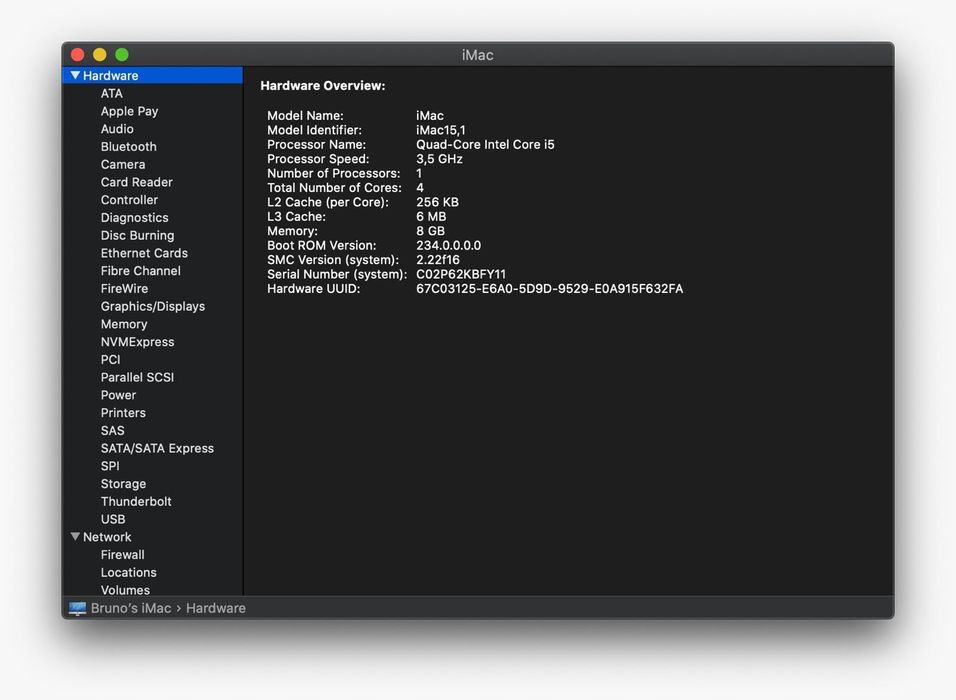Click the computer icon in the path bar
Screen dimensions: 956x700
77,608
